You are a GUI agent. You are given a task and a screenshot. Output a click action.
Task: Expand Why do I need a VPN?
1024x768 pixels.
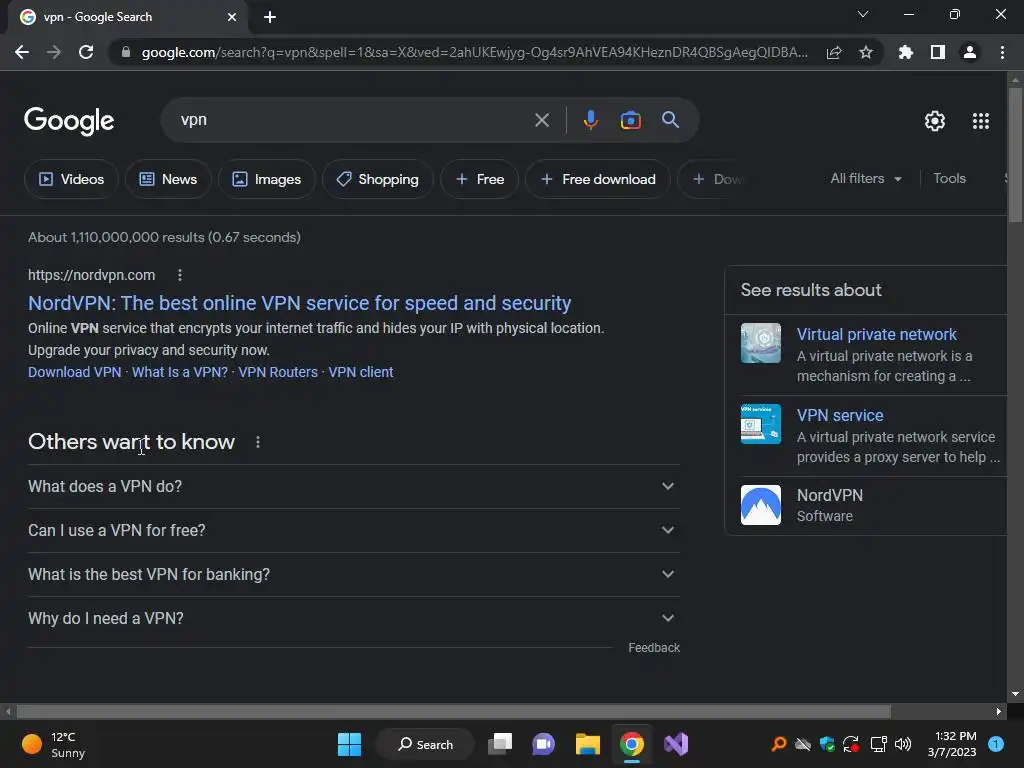click(x=353, y=618)
